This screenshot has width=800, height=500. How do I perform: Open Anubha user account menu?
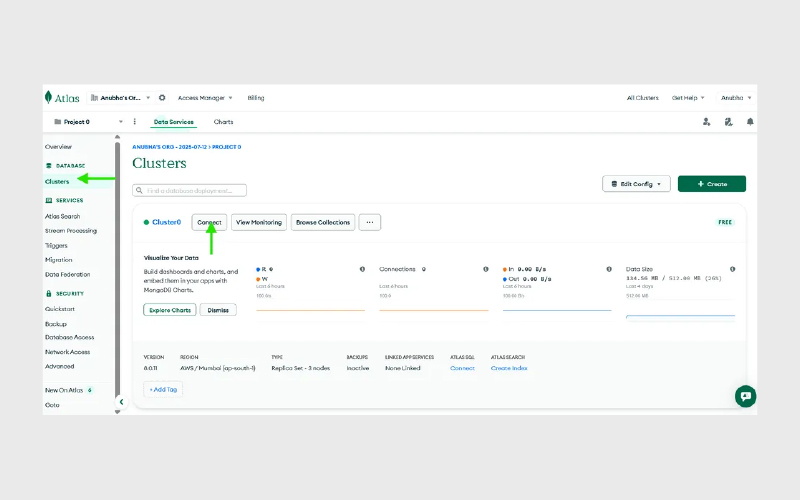(x=736, y=97)
